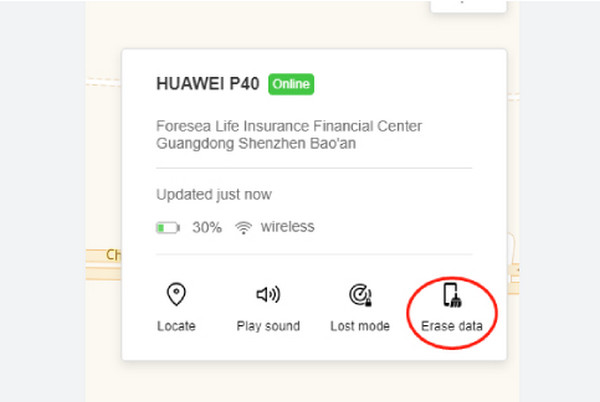Click the Erase data phone icon

451,295
